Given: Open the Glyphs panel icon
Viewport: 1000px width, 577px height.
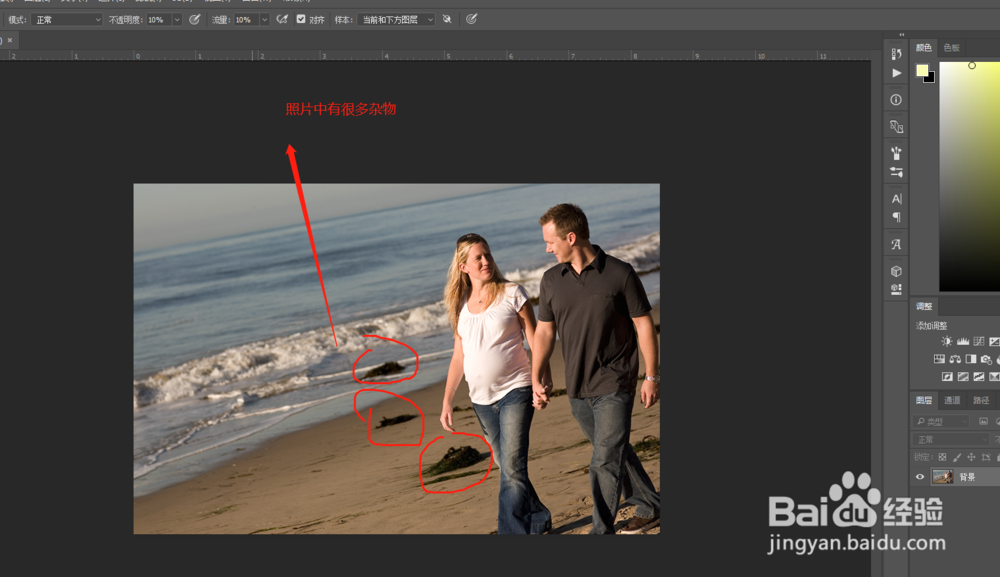Looking at the screenshot, I should 896,244.
